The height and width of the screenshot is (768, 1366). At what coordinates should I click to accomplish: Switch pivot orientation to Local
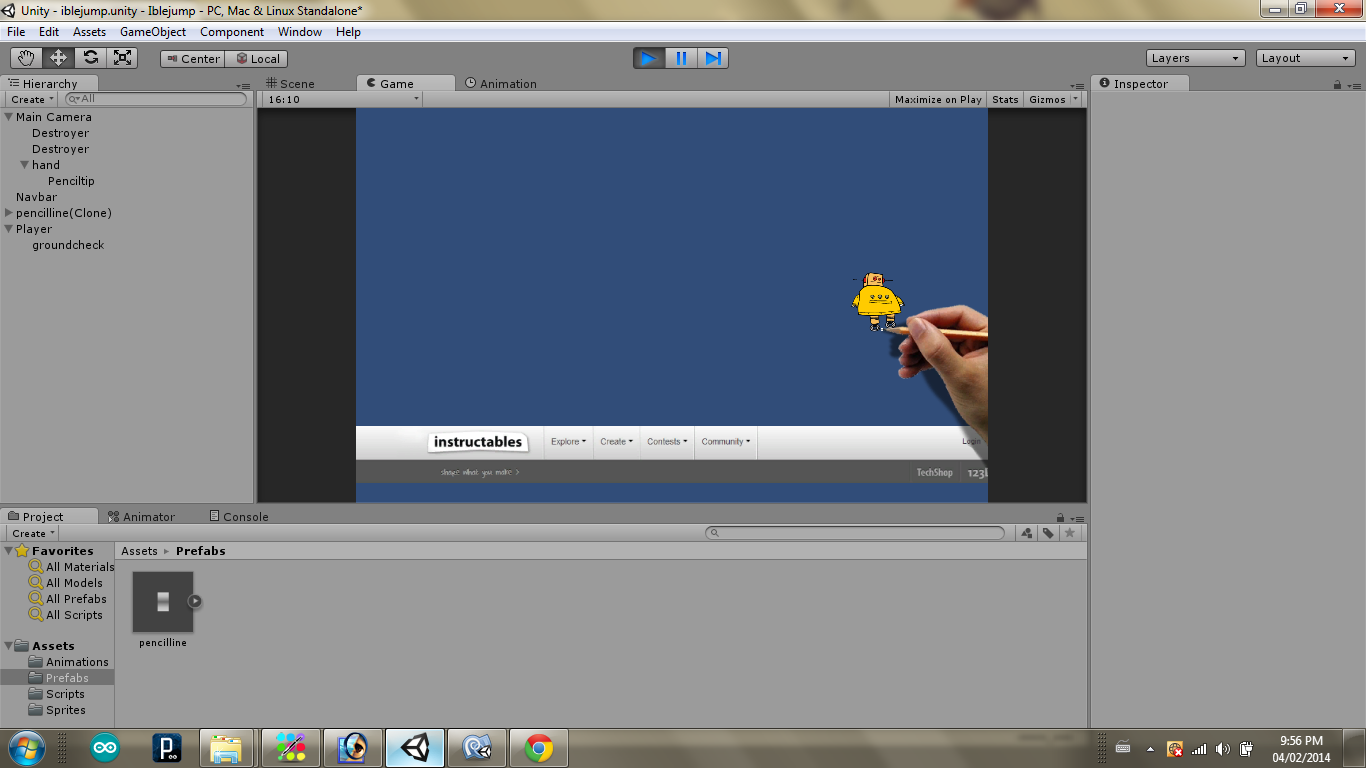point(256,58)
